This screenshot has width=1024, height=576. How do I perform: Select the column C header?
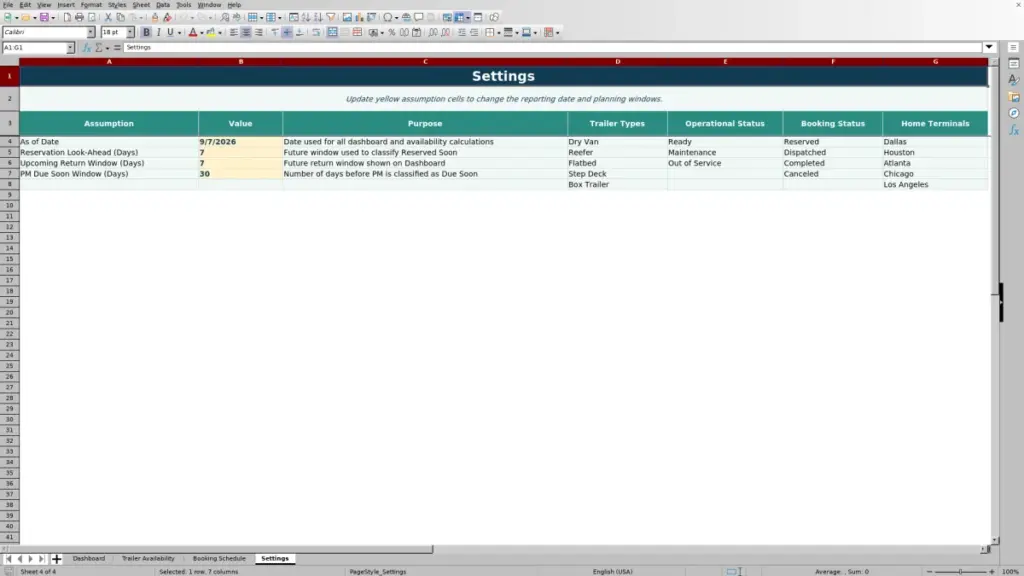tap(425, 61)
